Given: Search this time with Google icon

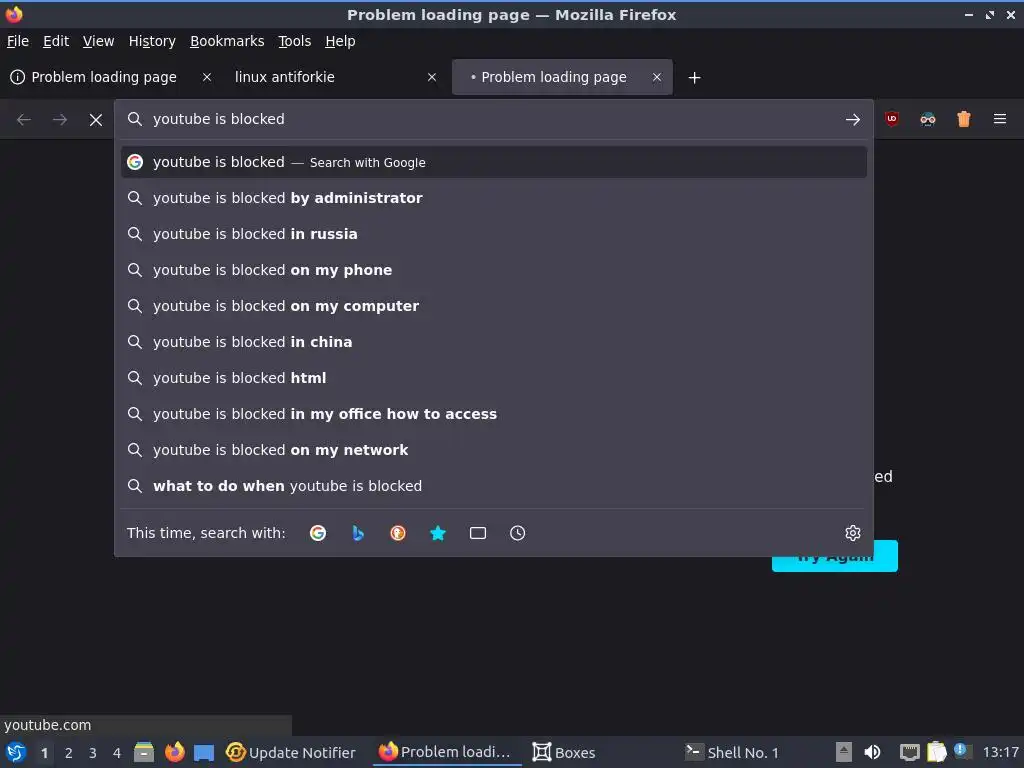Looking at the screenshot, I should click(x=318, y=533).
